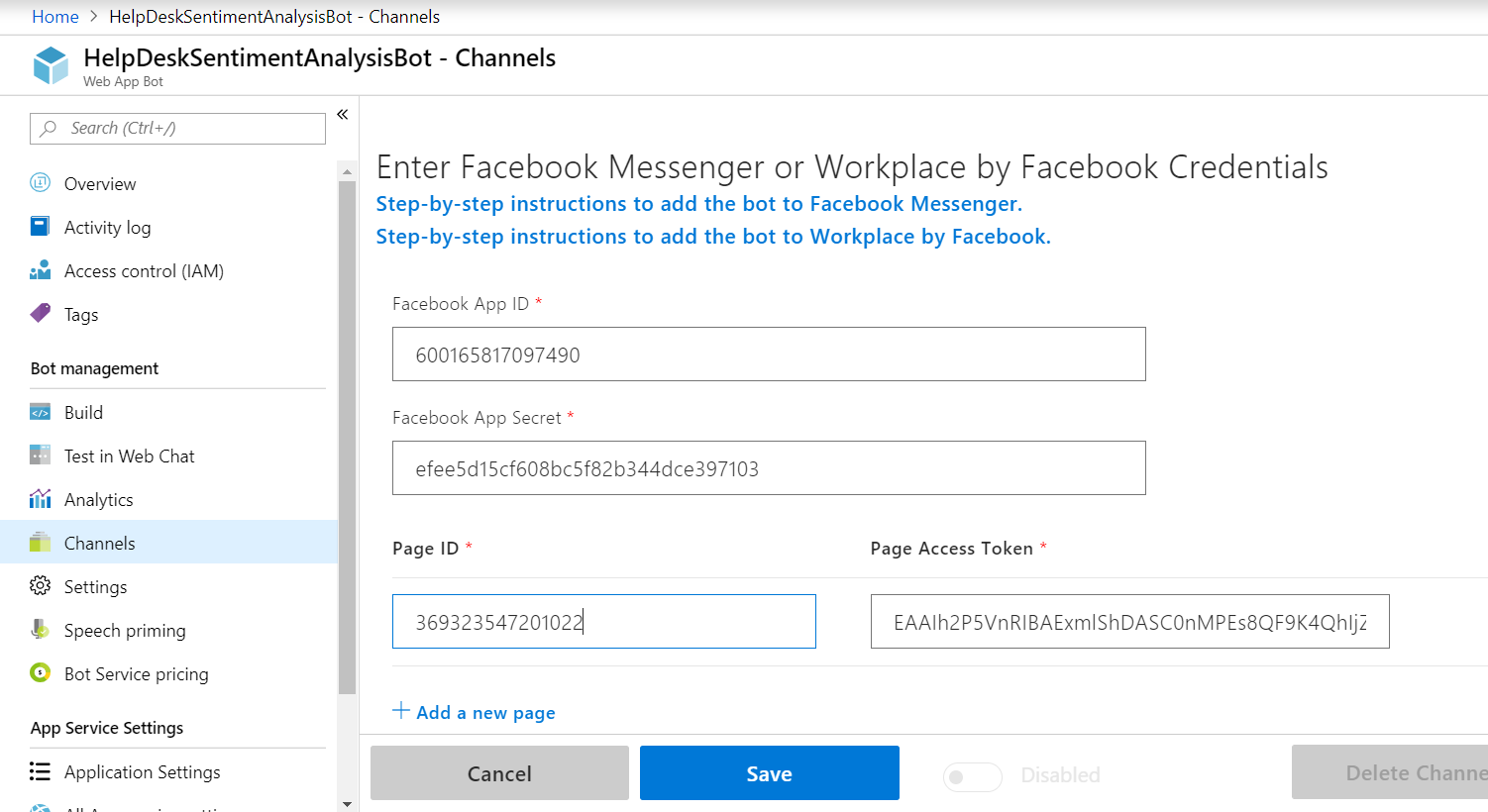The image size is (1488, 812).
Task: Click the HelpDeskSentimentAnalysisBot - Channels breadcrumb
Action: 274,17
